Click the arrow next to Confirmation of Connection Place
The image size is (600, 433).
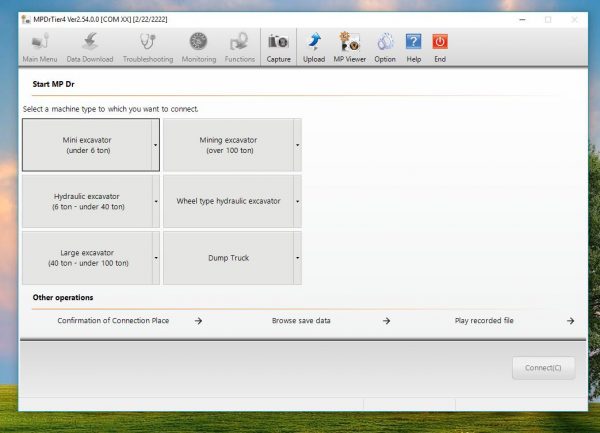tap(198, 321)
